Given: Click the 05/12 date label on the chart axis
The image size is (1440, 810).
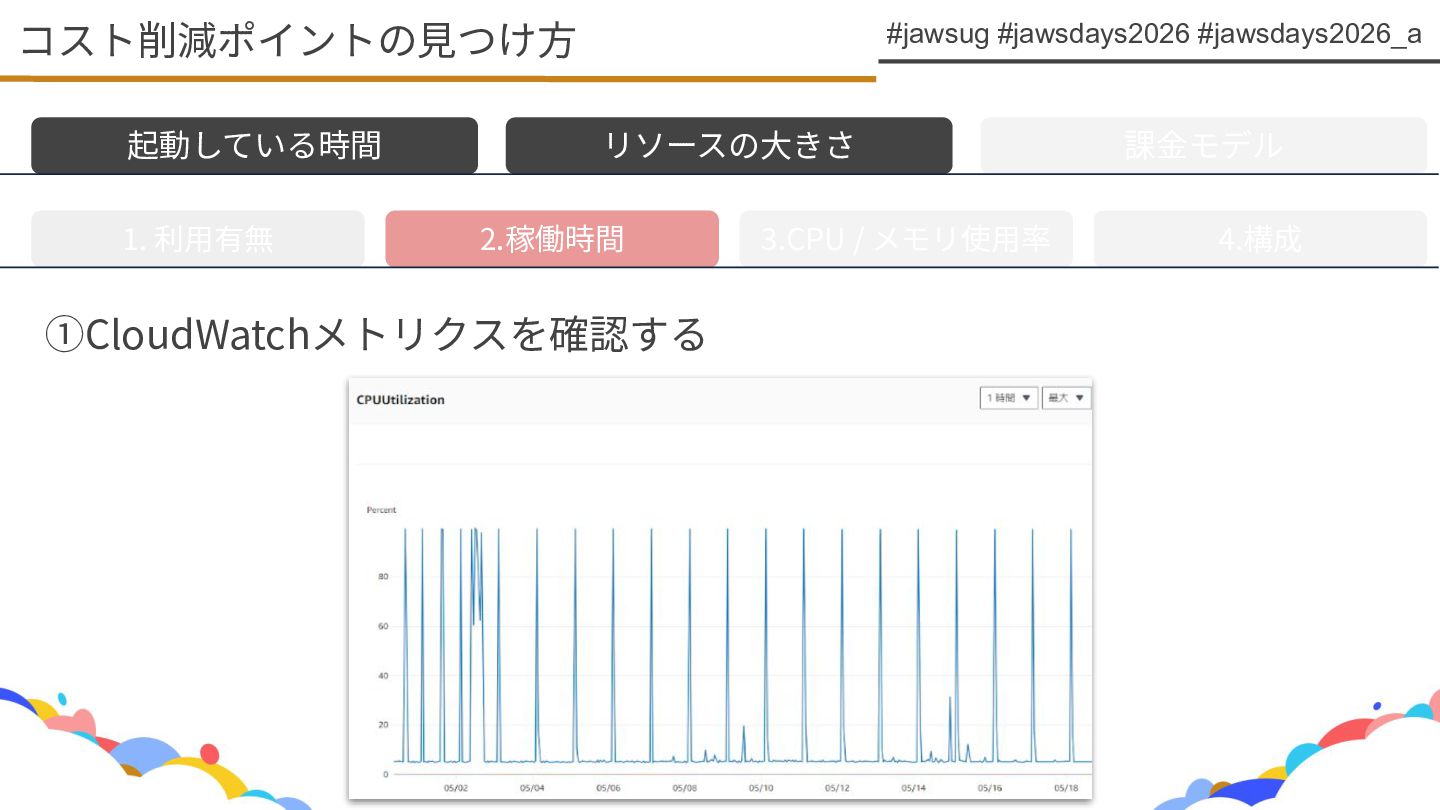Looking at the screenshot, I should click(x=837, y=788).
